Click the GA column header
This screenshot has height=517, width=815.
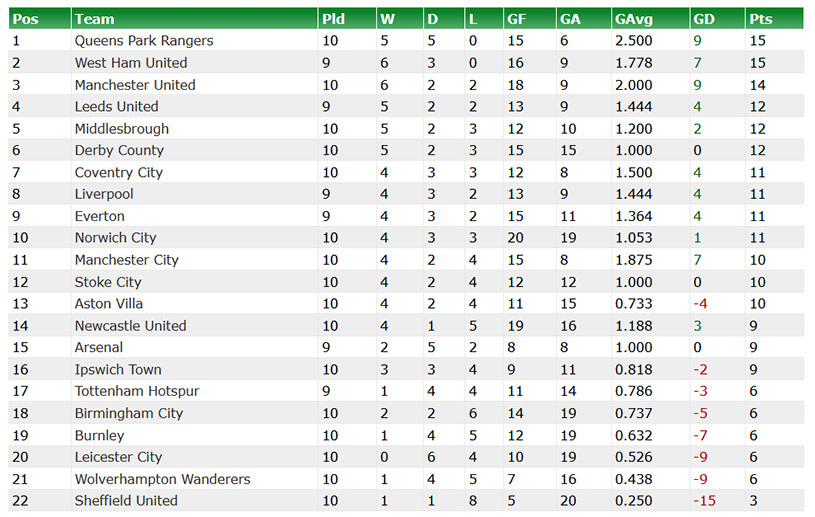point(570,19)
